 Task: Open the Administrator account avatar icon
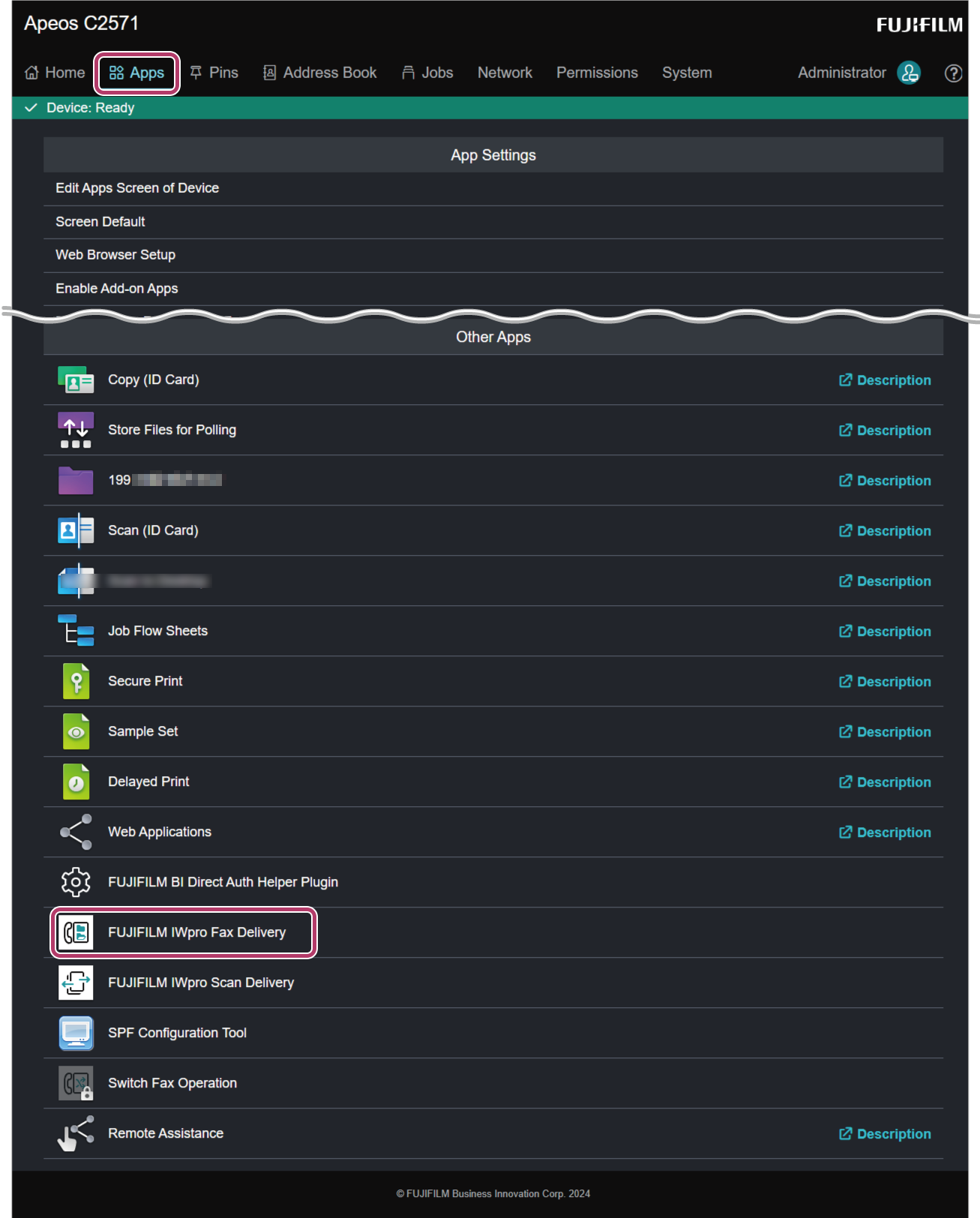coord(909,73)
